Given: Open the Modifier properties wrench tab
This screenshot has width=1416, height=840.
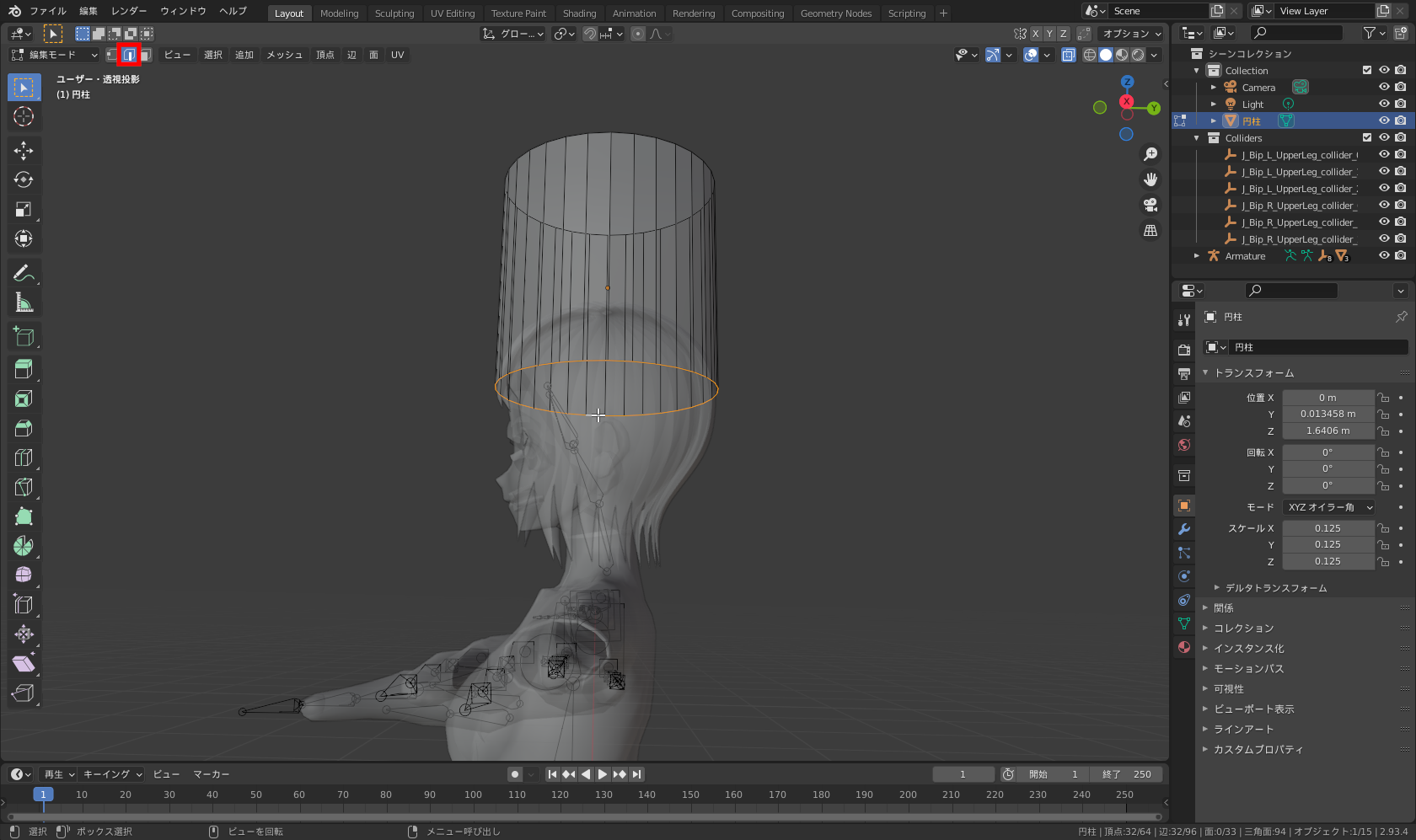Looking at the screenshot, I should tap(1184, 529).
